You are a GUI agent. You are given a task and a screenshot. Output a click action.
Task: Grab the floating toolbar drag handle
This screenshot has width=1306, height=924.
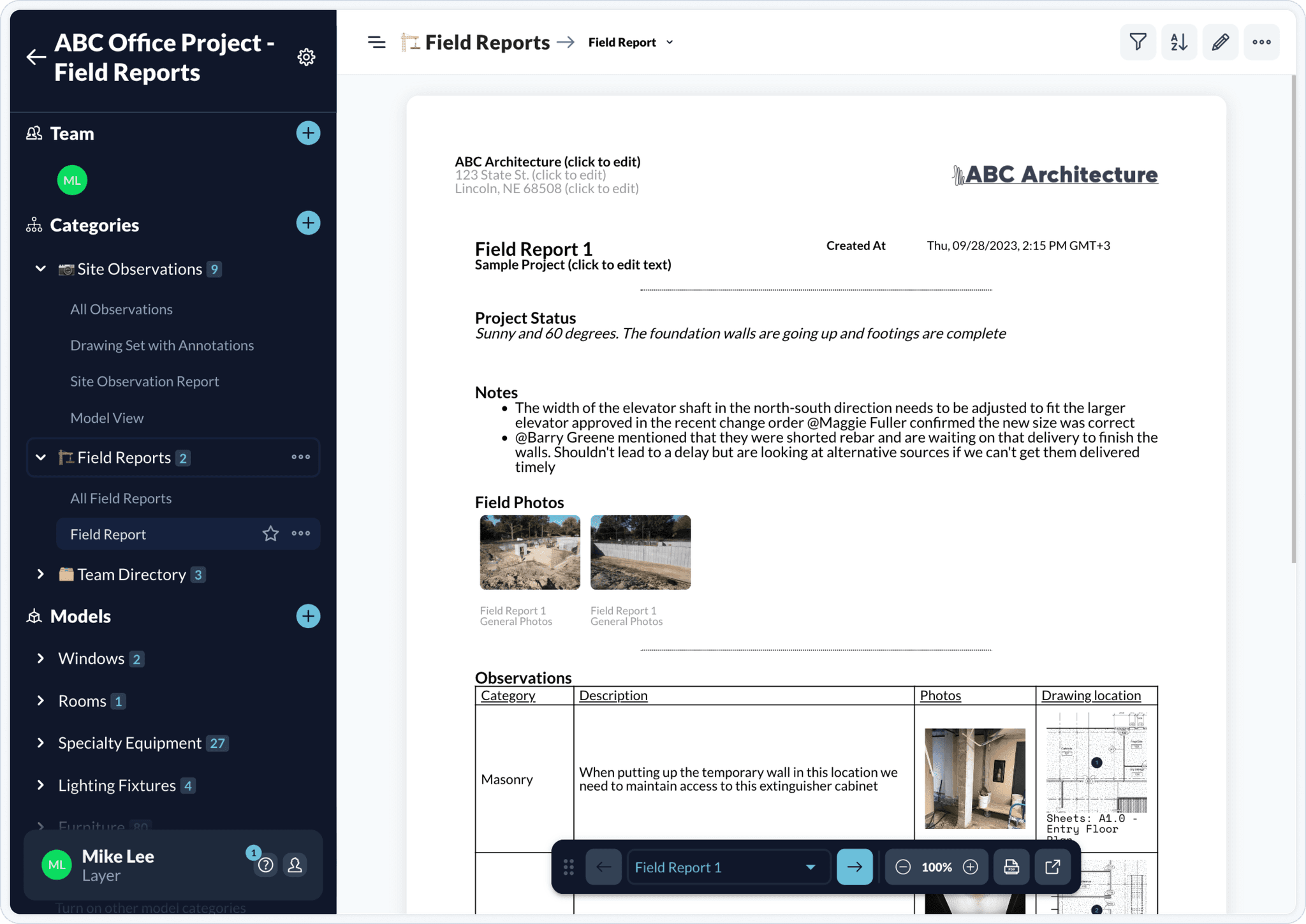coord(569,867)
